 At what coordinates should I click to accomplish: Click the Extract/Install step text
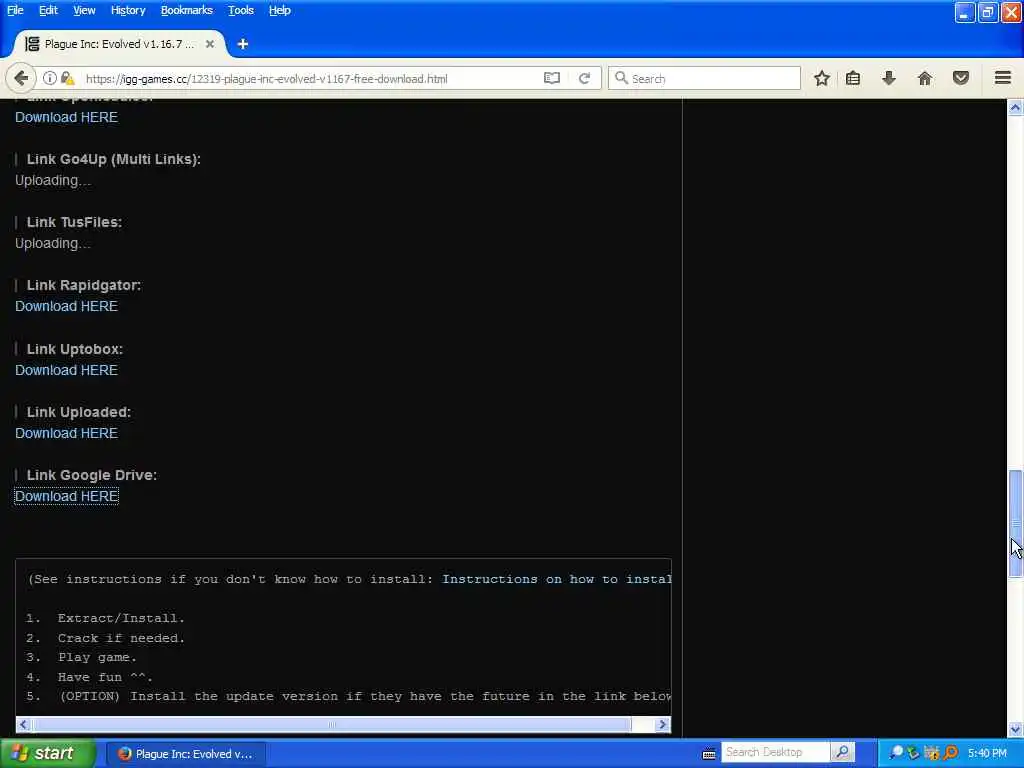[x=121, y=618]
